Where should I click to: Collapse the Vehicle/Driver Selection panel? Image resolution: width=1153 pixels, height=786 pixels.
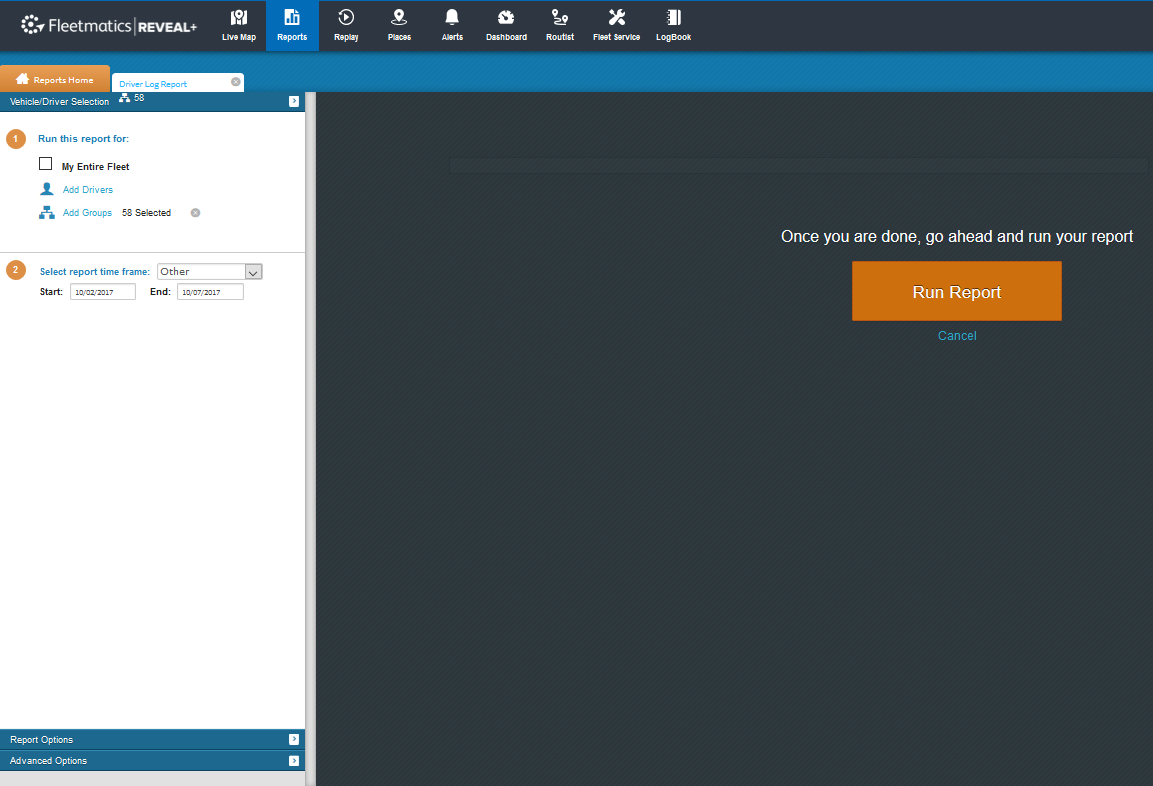(293, 101)
